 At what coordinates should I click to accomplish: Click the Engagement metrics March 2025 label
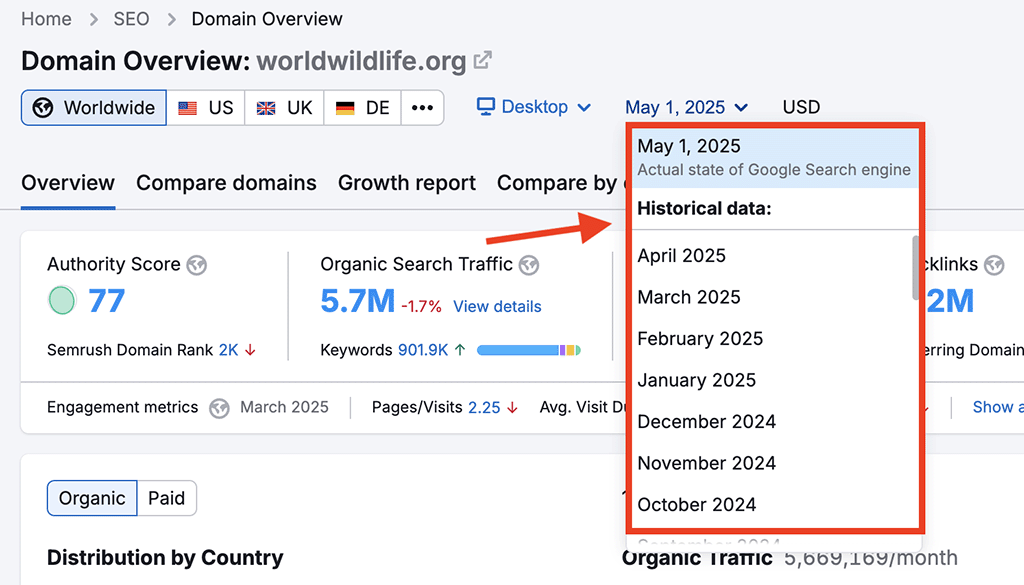tap(284, 407)
